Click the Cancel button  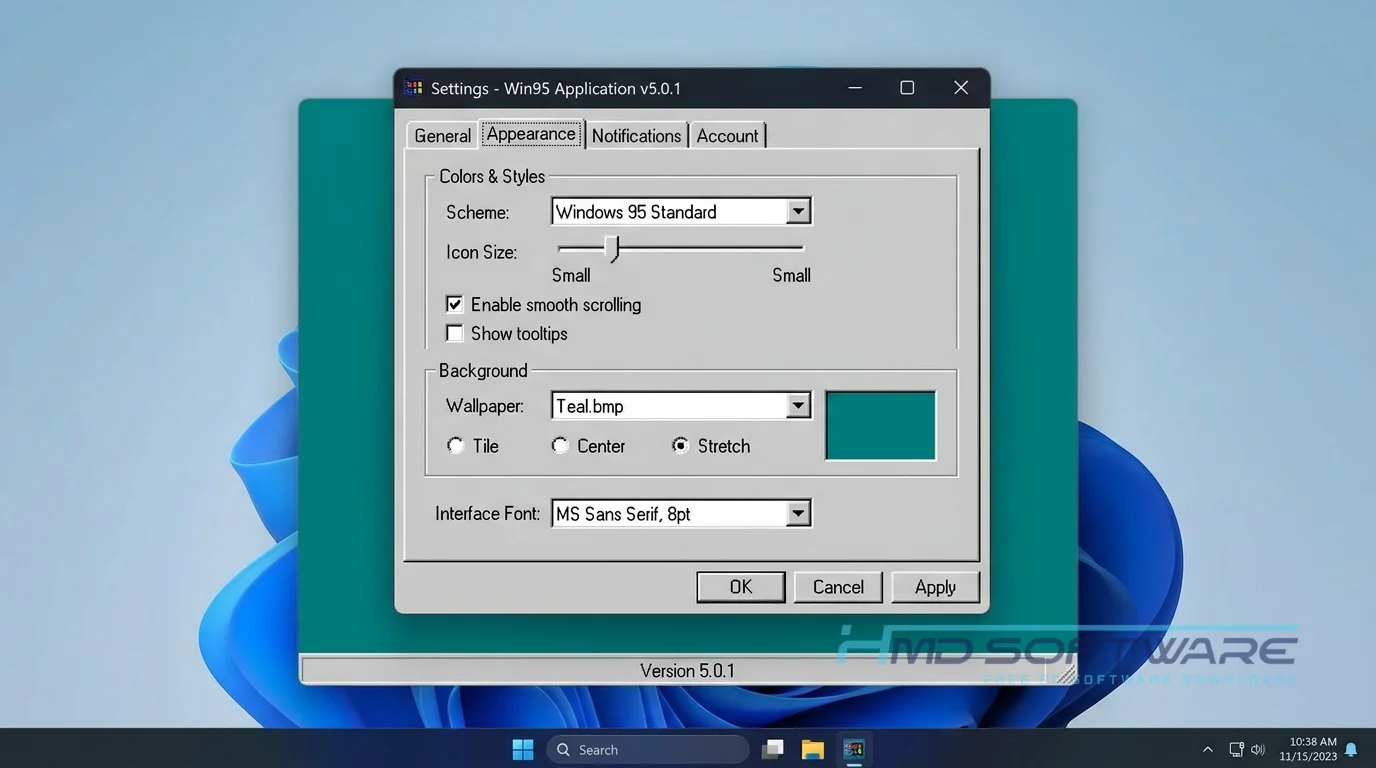(838, 587)
